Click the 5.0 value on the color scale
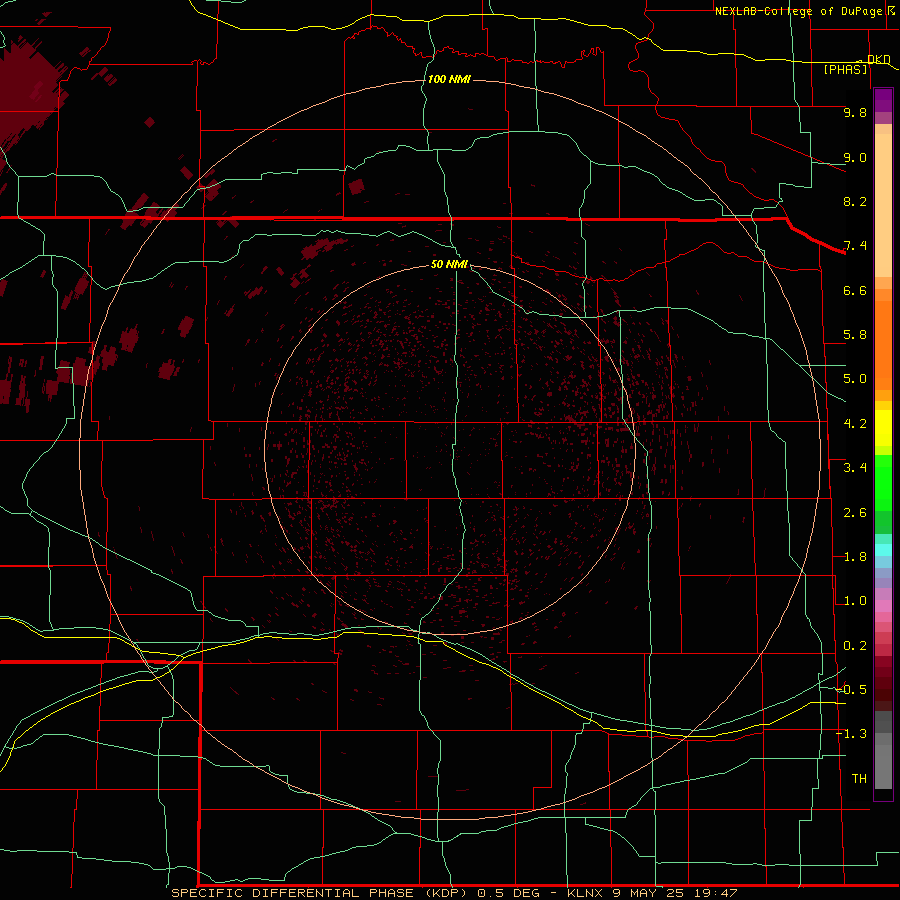900x900 pixels. tap(855, 379)
